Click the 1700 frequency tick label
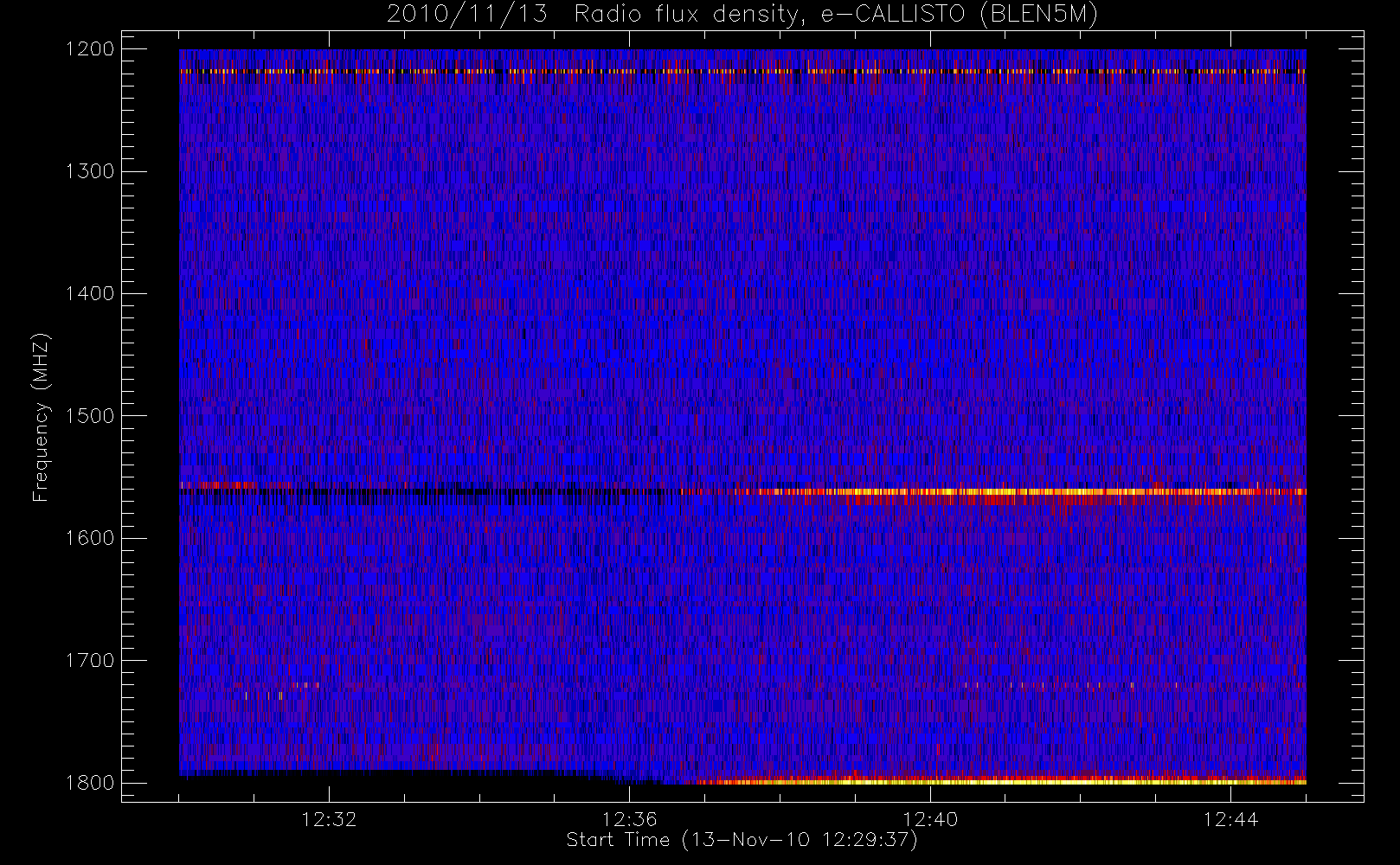Image resolution: width=1400 pixels, height=865 pixels. pyautogui.click(x=90, y=660)
